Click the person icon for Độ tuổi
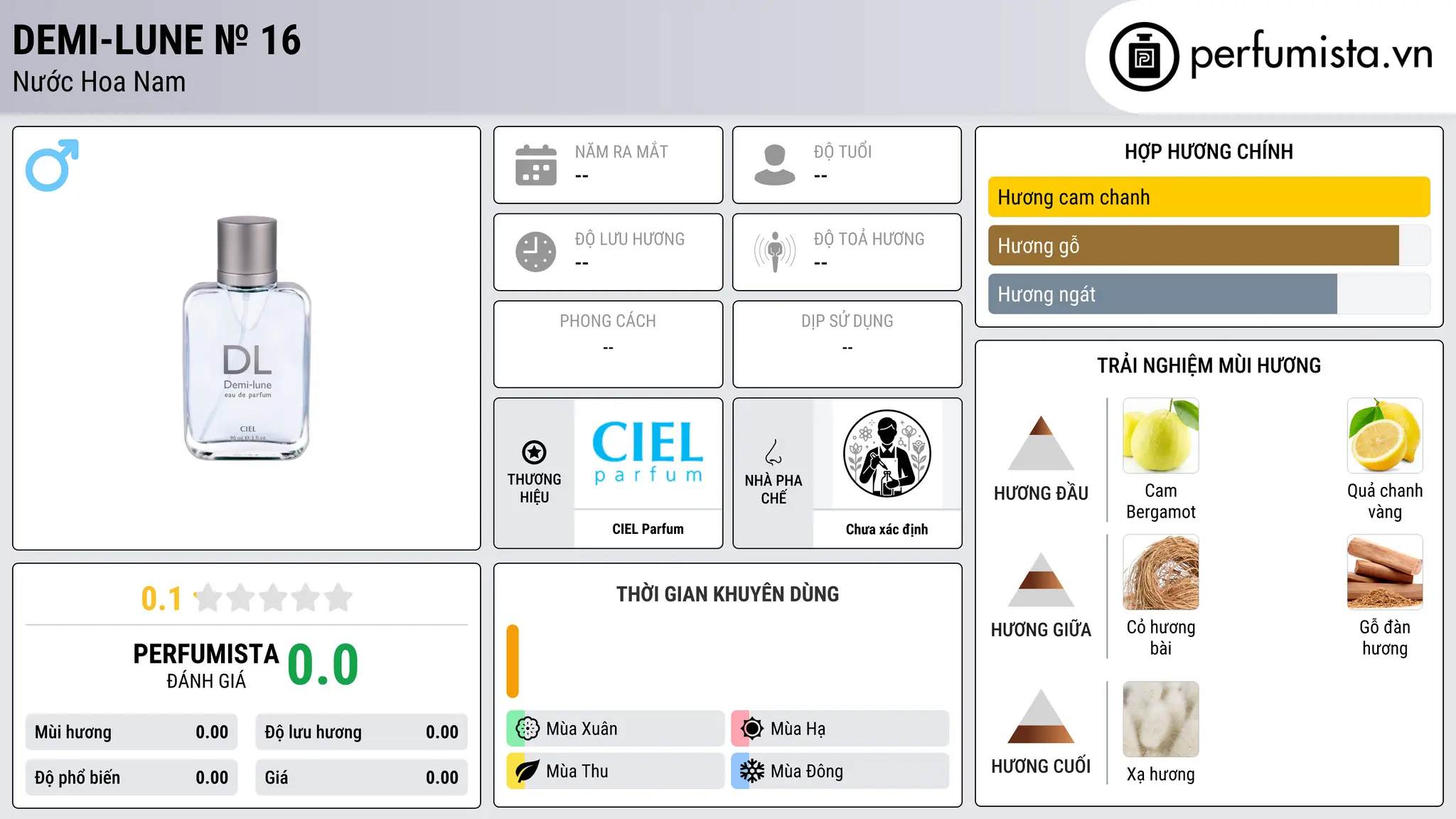Viewport: 1456px width, 819px height. (775, 165)
